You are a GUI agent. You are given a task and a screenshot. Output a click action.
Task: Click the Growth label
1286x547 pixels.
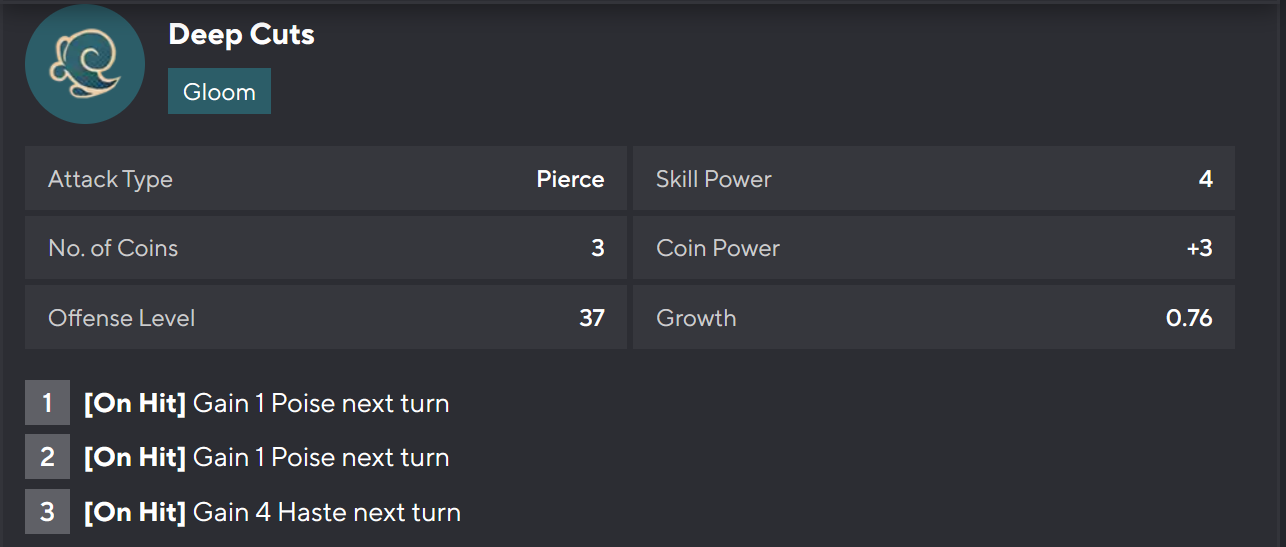point(696,318)
